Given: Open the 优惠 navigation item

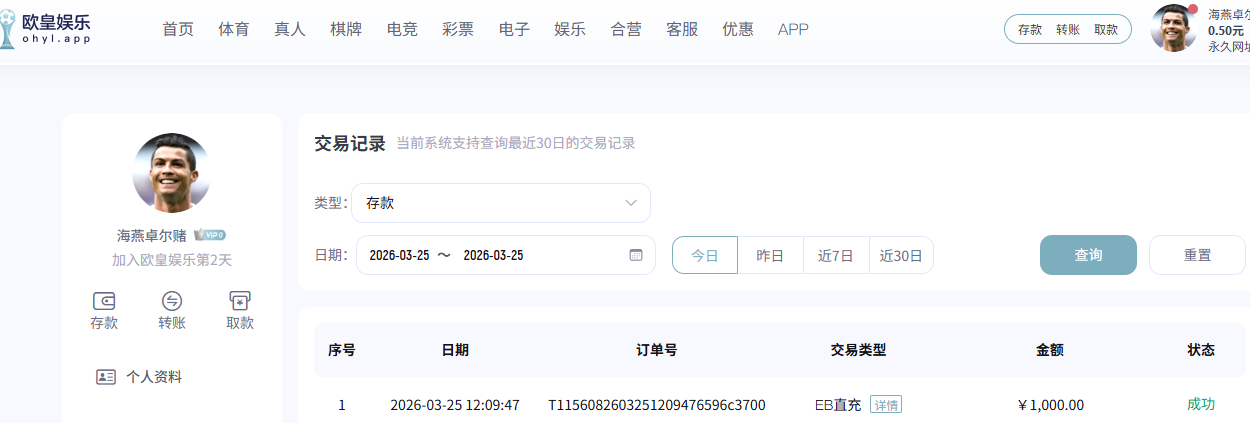Looking at the screenshot, I should tap(738, 29).
